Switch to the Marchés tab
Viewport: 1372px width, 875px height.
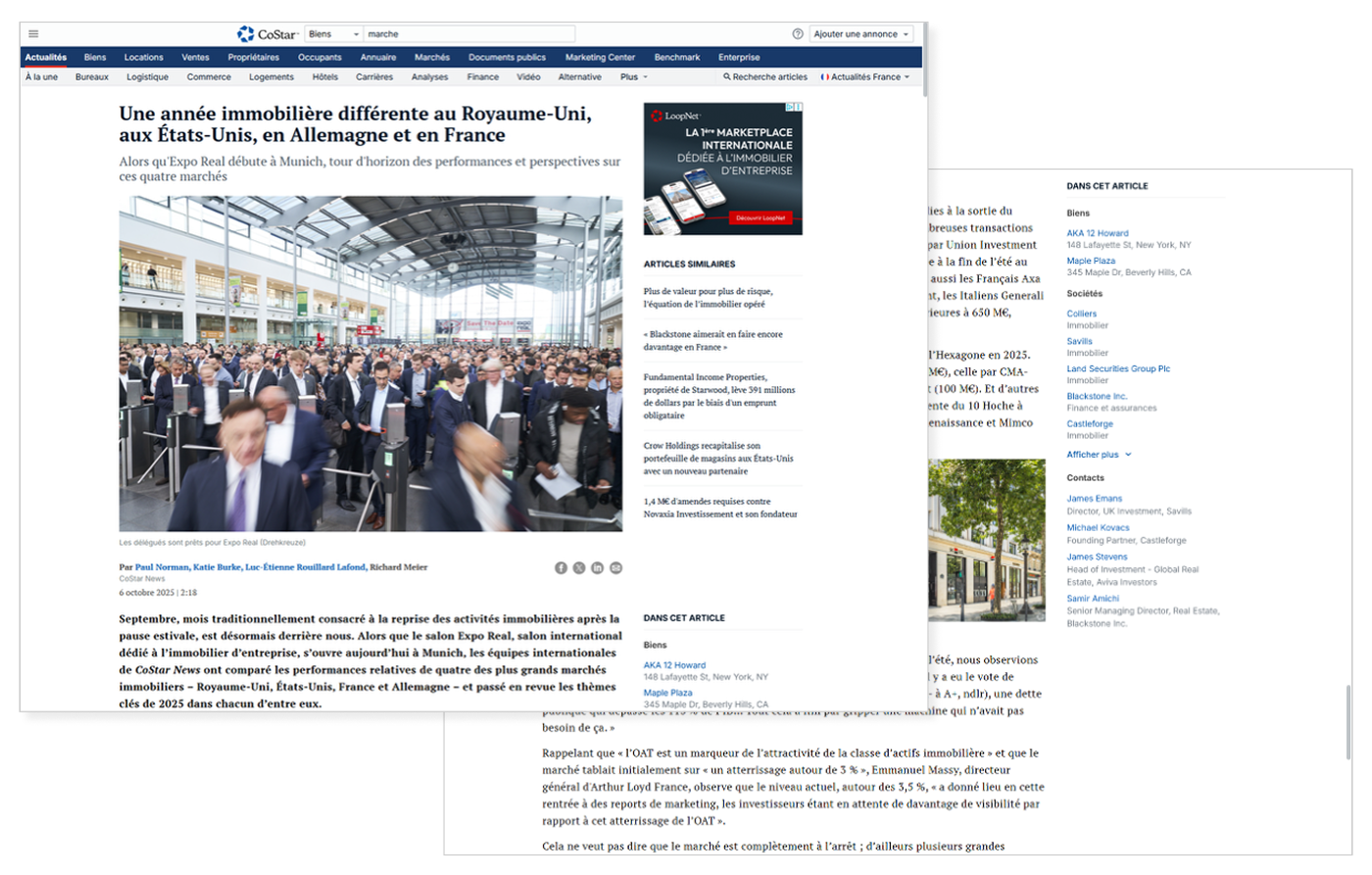[431, 58]
